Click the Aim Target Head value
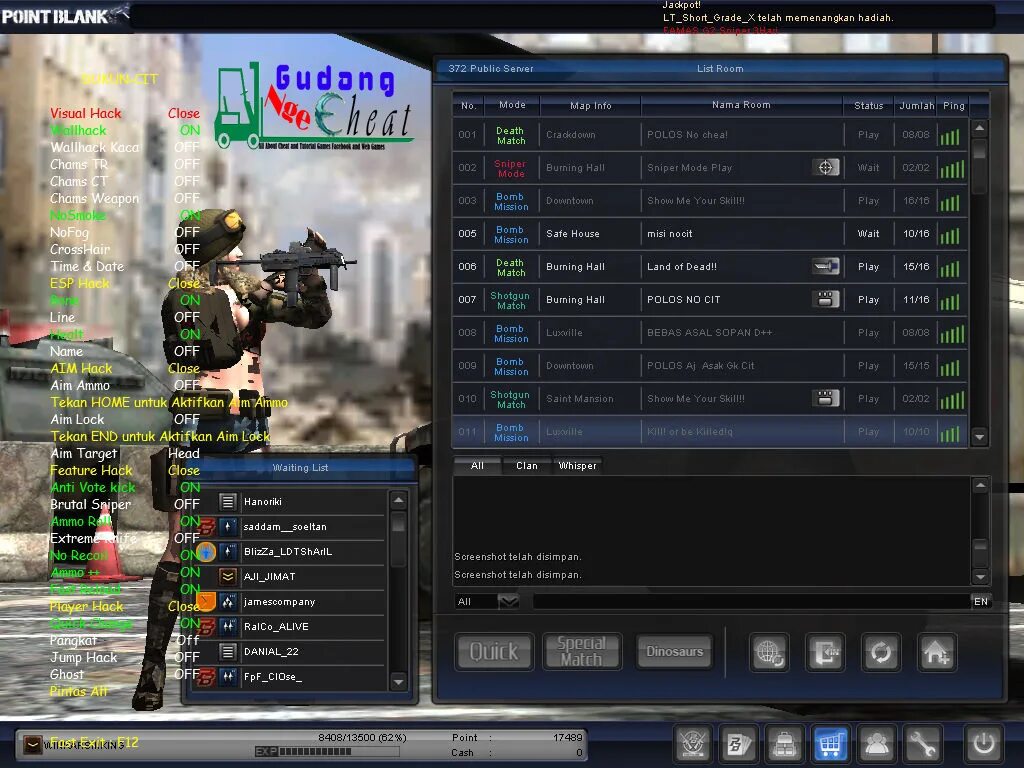Screen dimensions: 1024x768 184,453
